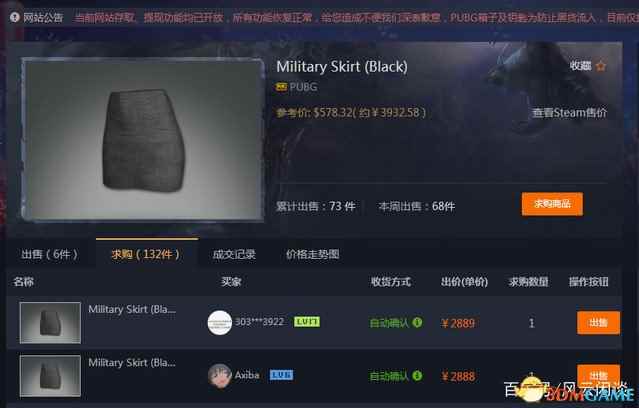639x408 pixels.
Task: Open avatar of buyer 303***3922
Action: tap(220, 323)
